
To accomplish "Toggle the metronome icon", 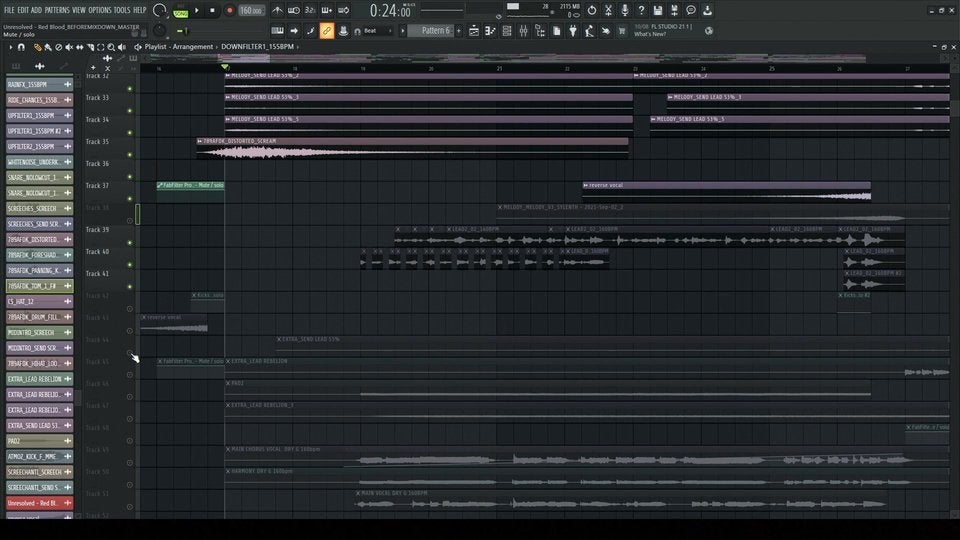I will tap(277, 10).
